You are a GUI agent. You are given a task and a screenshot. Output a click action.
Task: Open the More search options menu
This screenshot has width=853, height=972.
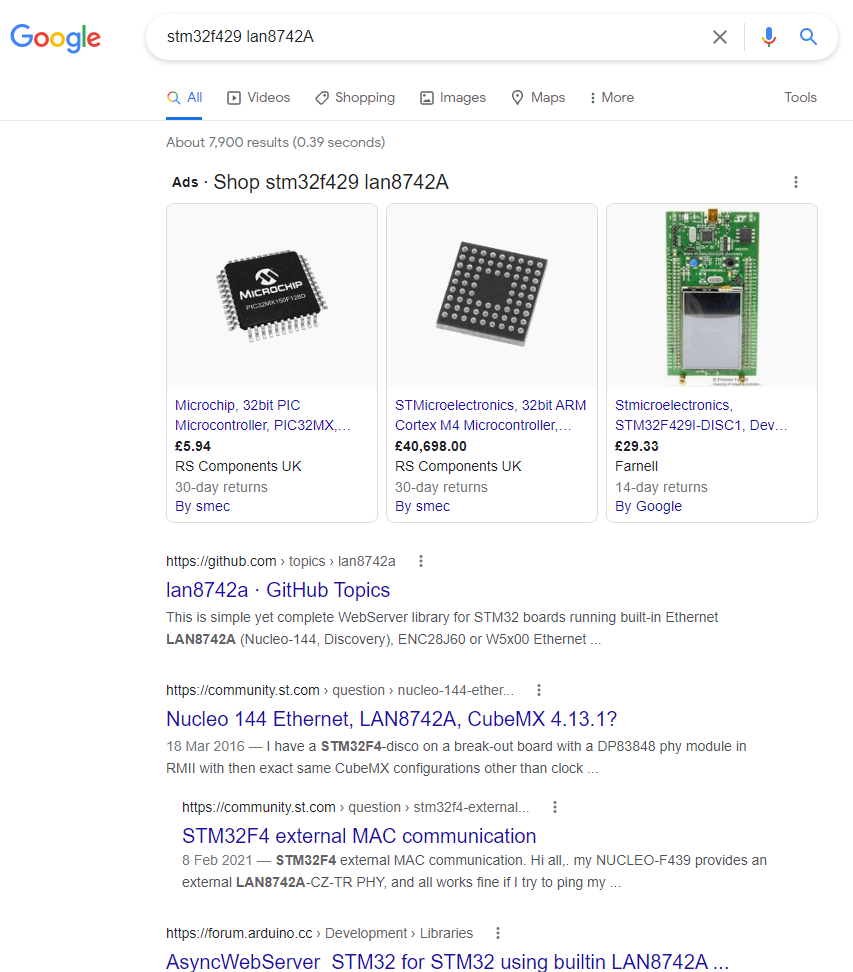611,97
